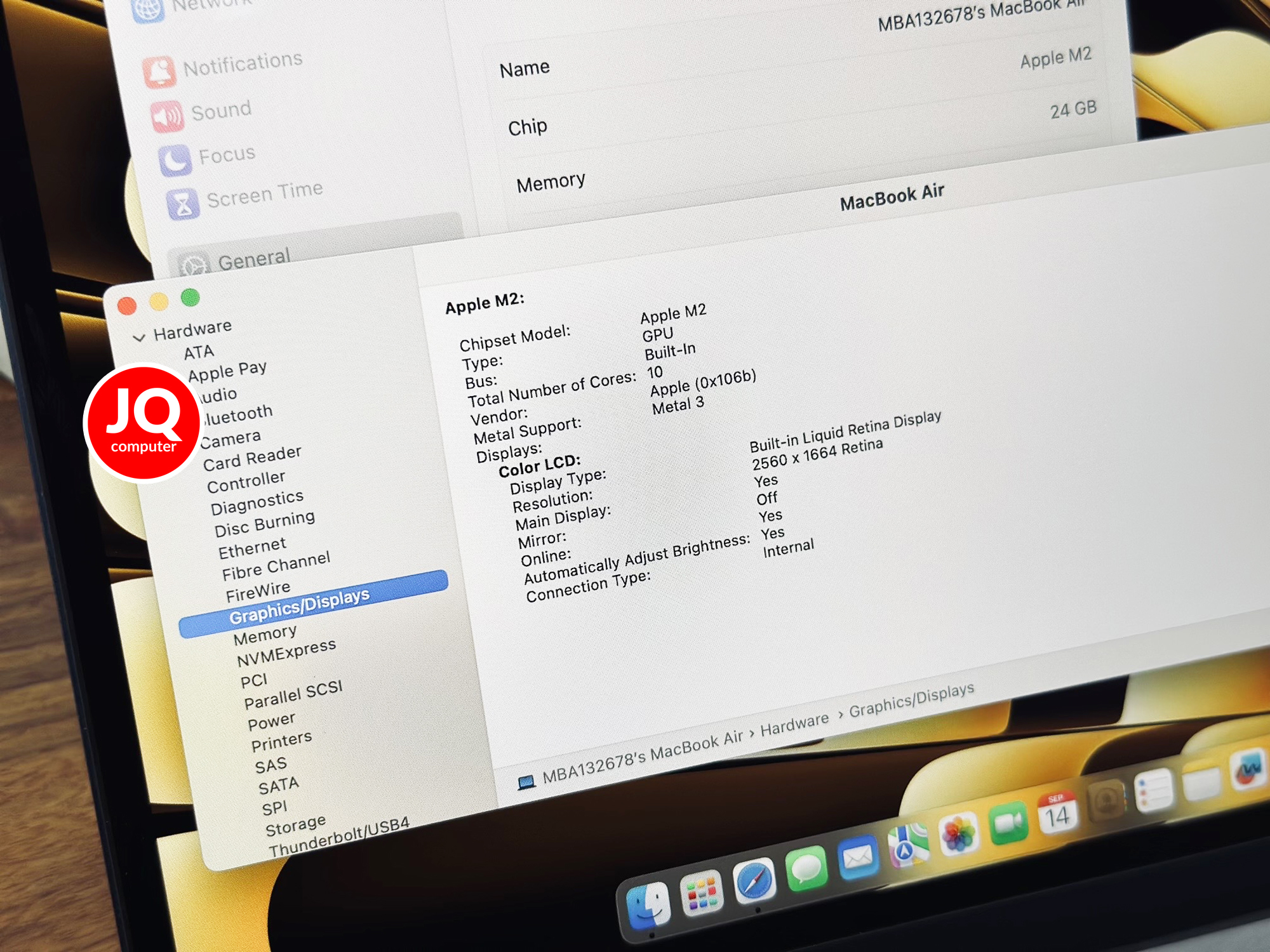
Task: Select General gear icon in System Settings
Action: [193, 265]
